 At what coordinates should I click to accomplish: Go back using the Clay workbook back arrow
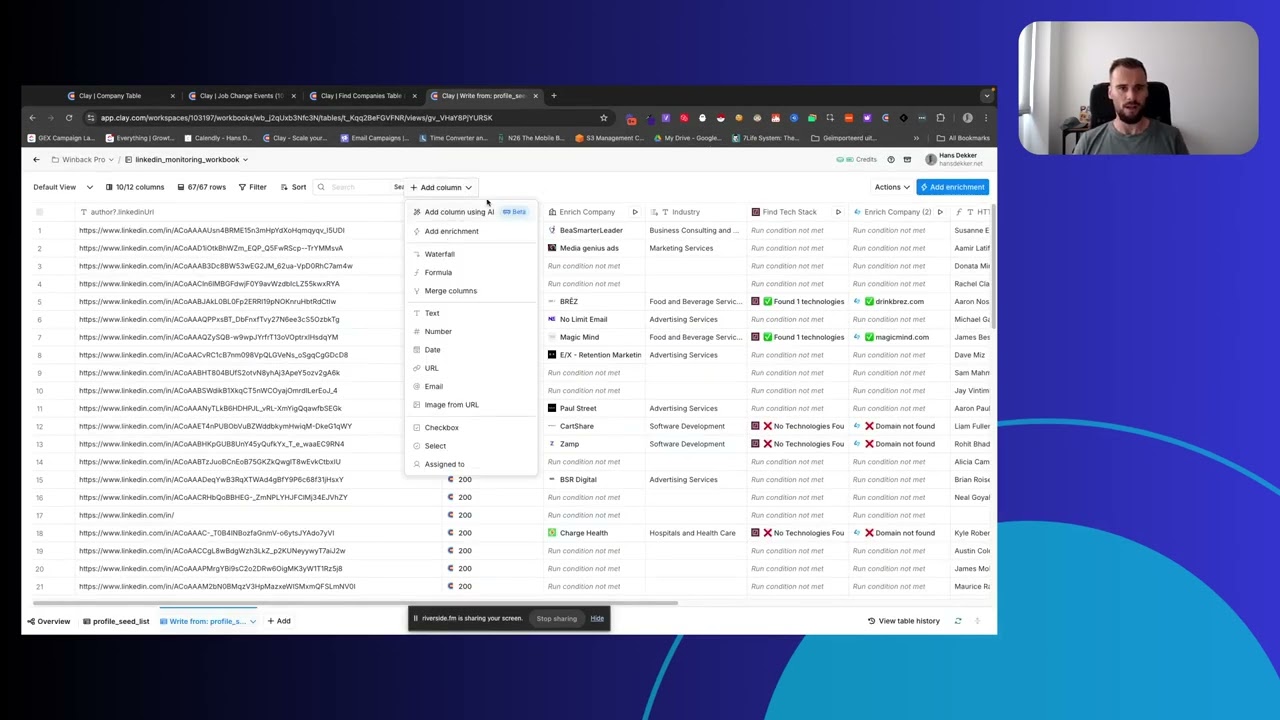36,160
